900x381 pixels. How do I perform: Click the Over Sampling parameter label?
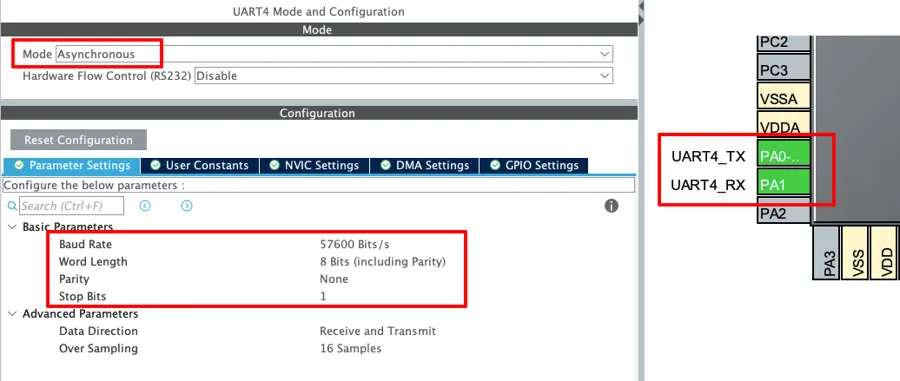pos(98,348)
